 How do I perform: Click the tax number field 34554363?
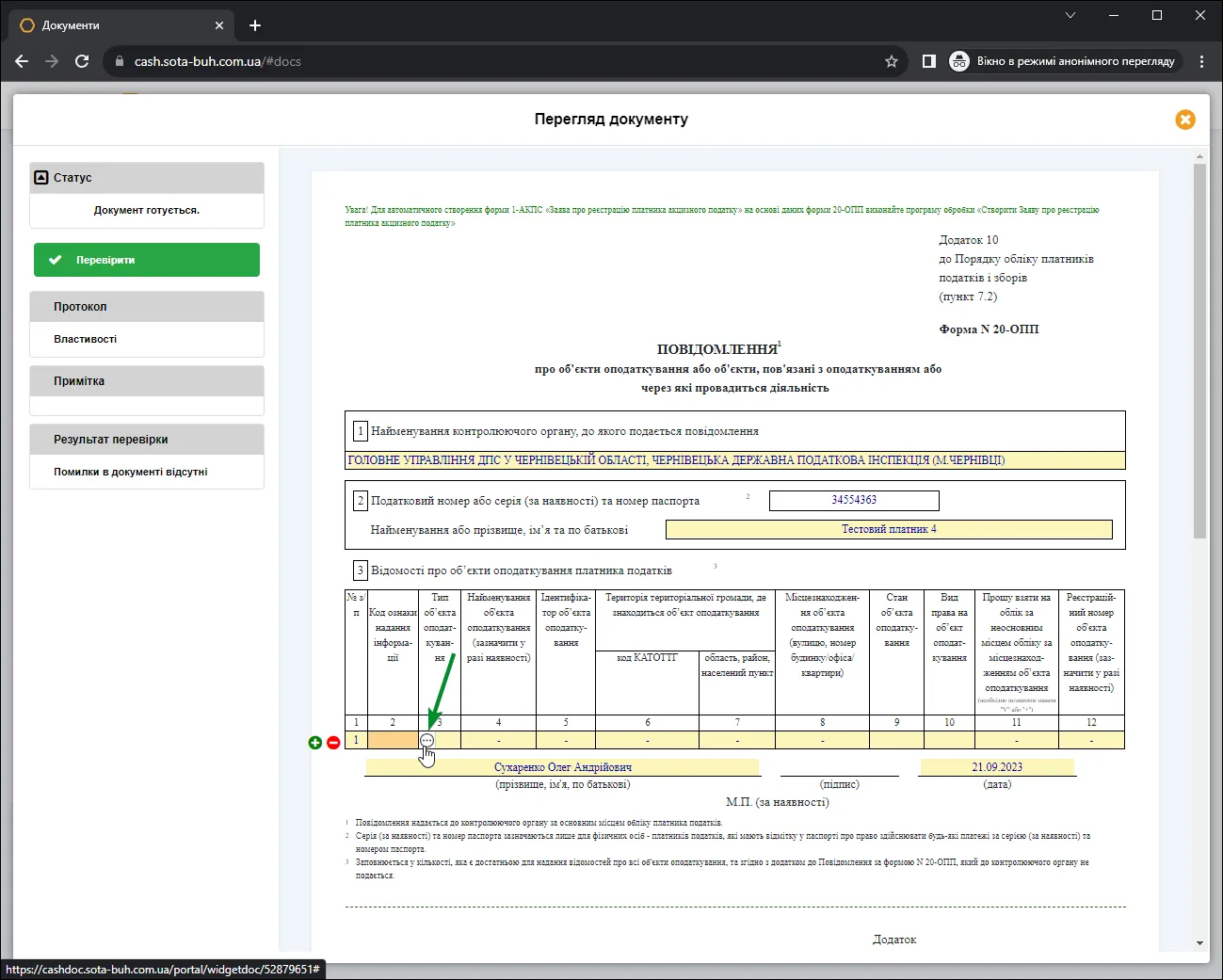coord(854,500)
